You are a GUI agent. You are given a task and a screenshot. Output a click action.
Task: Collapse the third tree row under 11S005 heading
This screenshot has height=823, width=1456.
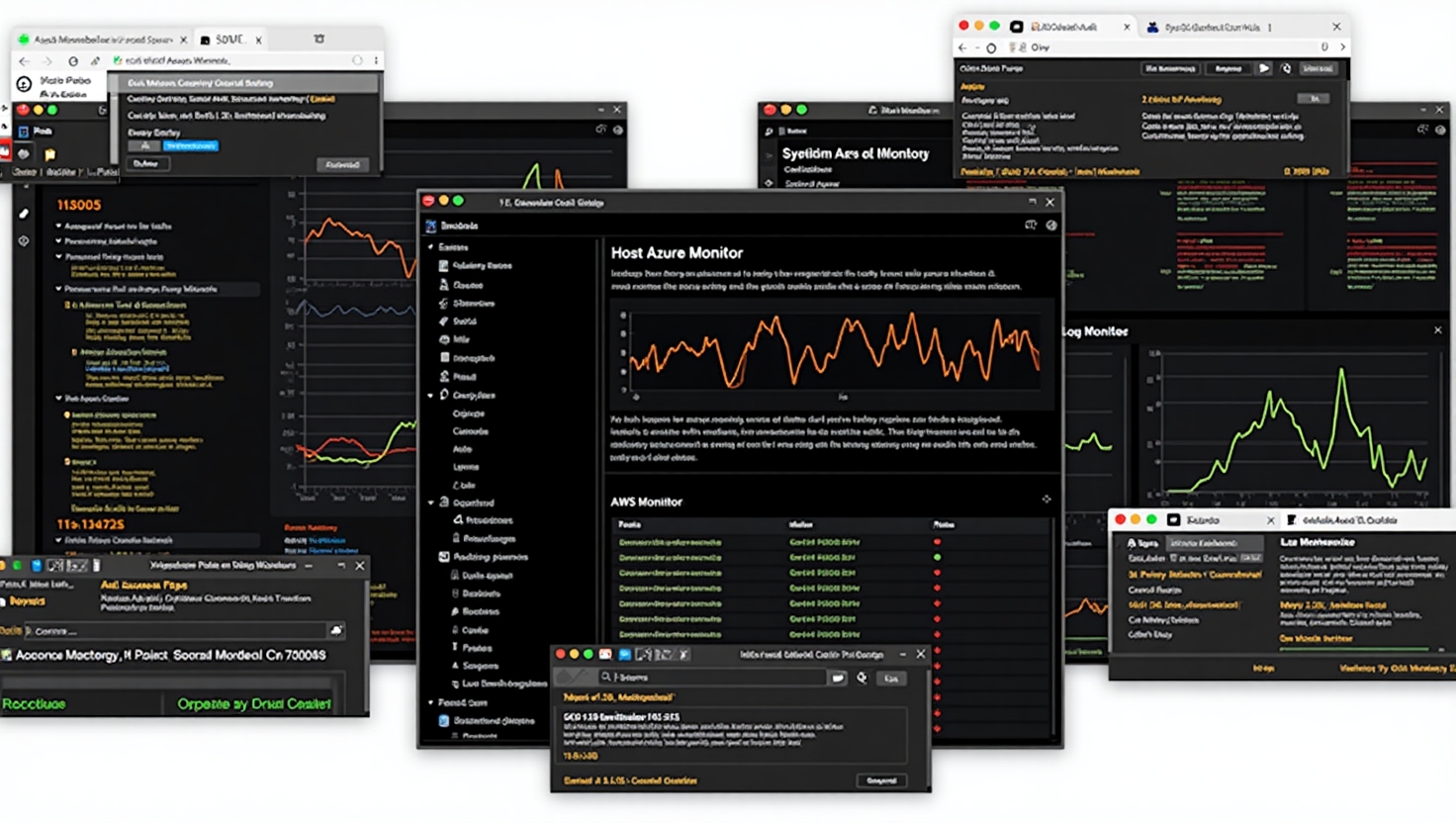click(58, 256)
